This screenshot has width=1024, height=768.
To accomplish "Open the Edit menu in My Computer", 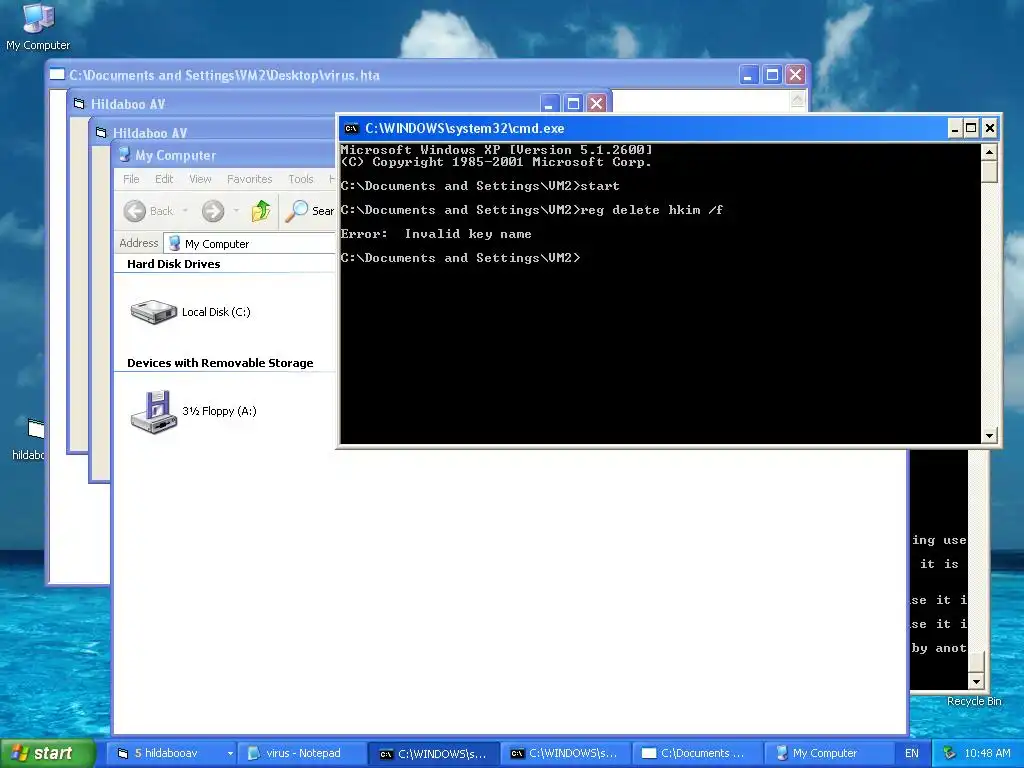I will pyautogui.click(x=164, y=179).
